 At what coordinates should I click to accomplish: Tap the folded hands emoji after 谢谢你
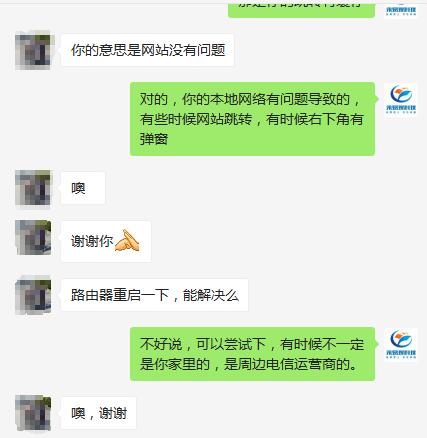[127, 240]
